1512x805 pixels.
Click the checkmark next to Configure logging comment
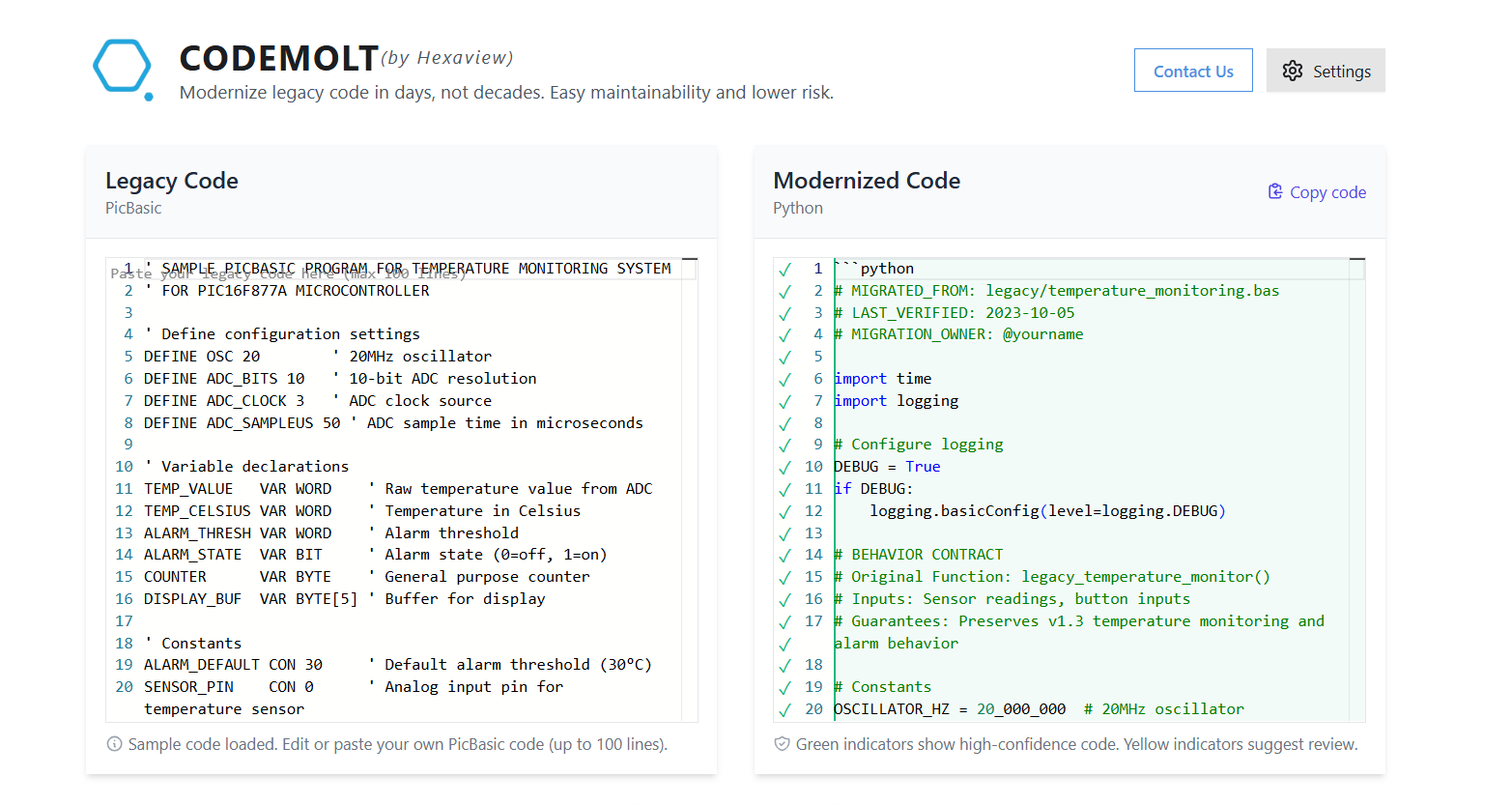click(785, 444)
